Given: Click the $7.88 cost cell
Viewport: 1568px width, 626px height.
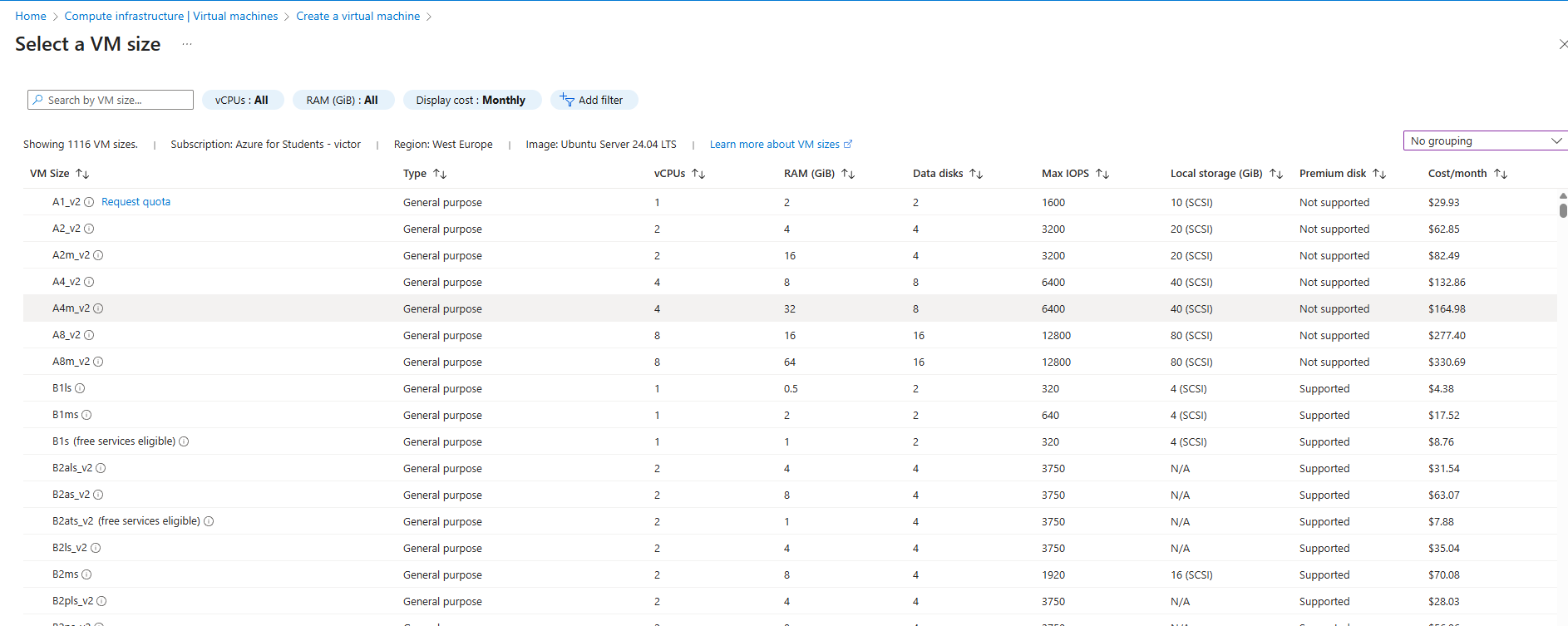Looking at the screenshot, I should (x=1441, y=521).
